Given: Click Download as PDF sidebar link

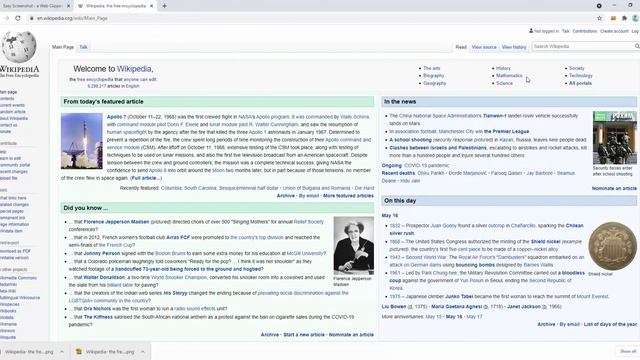Looking at the screenshot, I should coord(16,251).
